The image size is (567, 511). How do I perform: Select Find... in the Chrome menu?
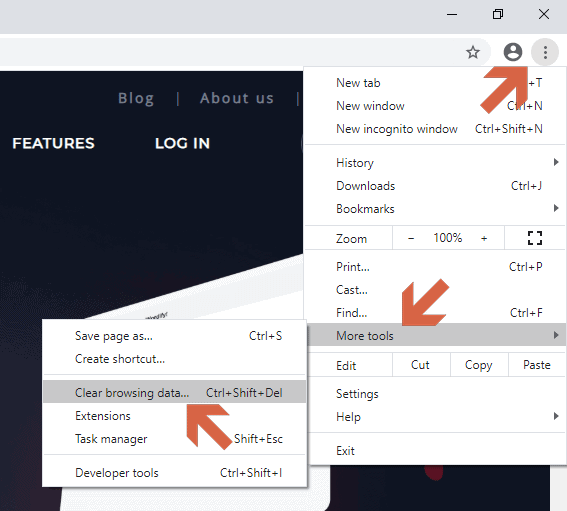pyautogui.click(x=435, y=313)
